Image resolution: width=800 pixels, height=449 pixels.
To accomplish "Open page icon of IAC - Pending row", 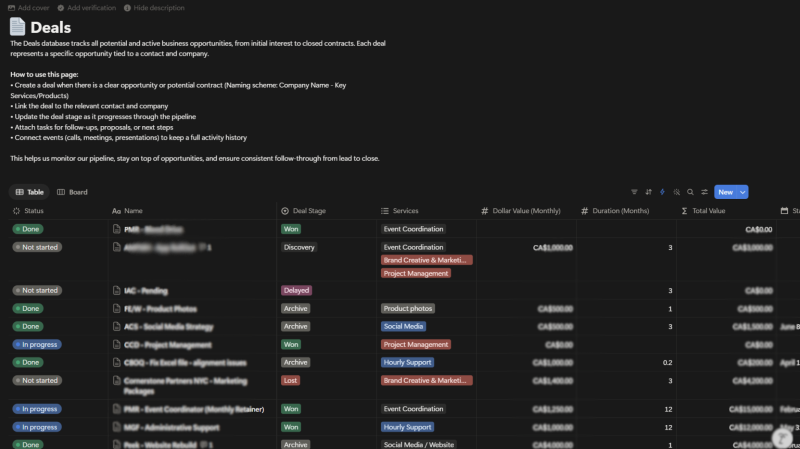I will tap(117, 290).
